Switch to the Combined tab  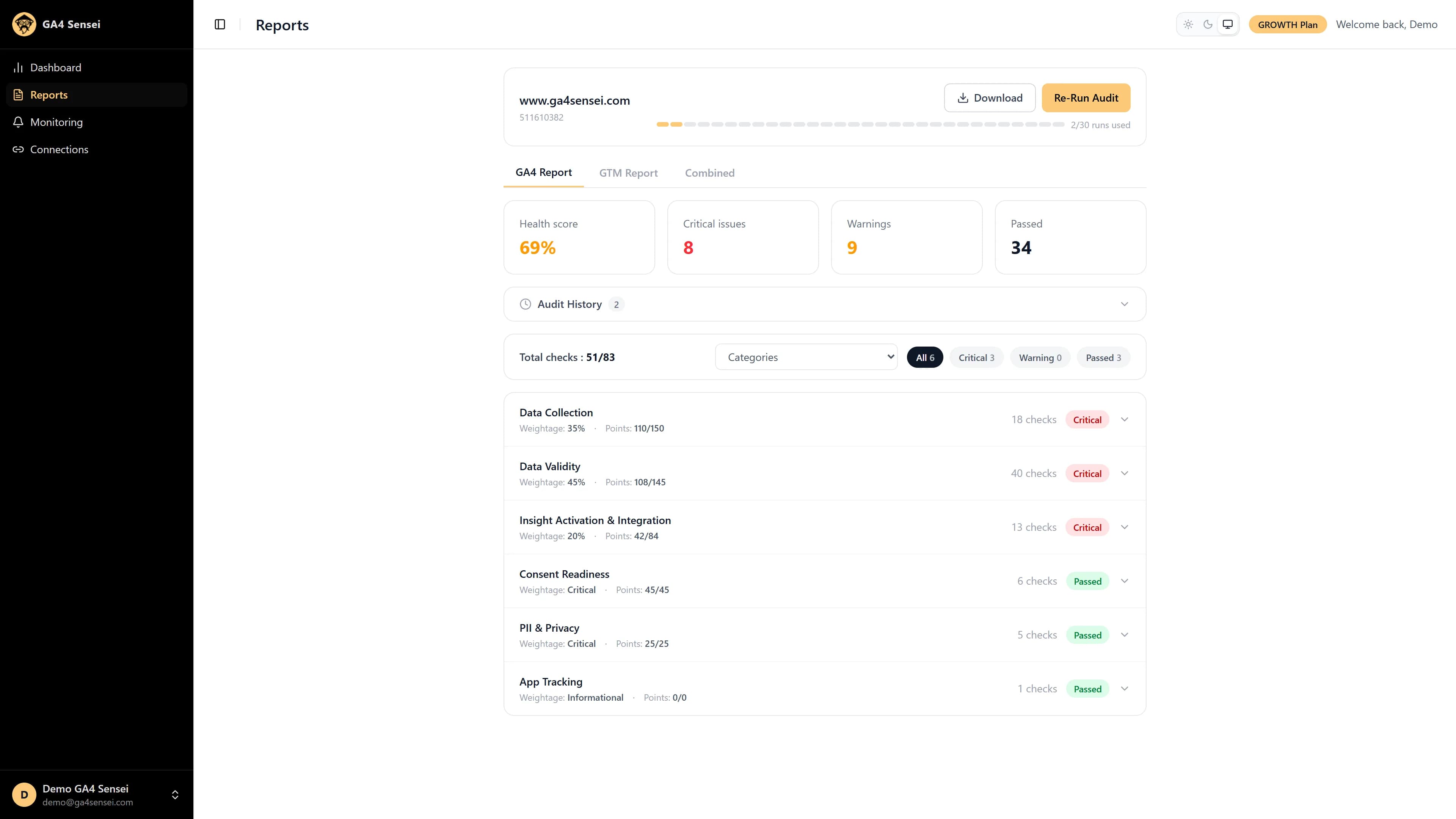[x=709, y=173]
